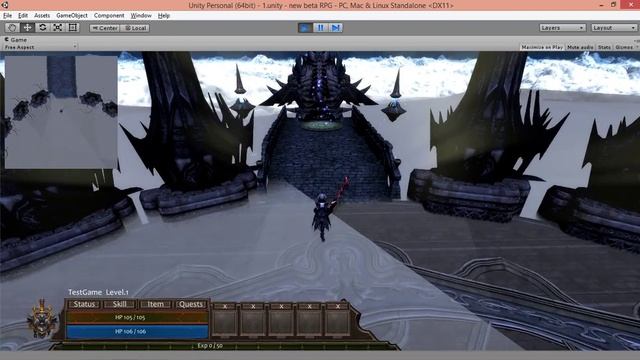Open the Window menu
This screenshot has width=640, height=360.
tap(141, 16)
